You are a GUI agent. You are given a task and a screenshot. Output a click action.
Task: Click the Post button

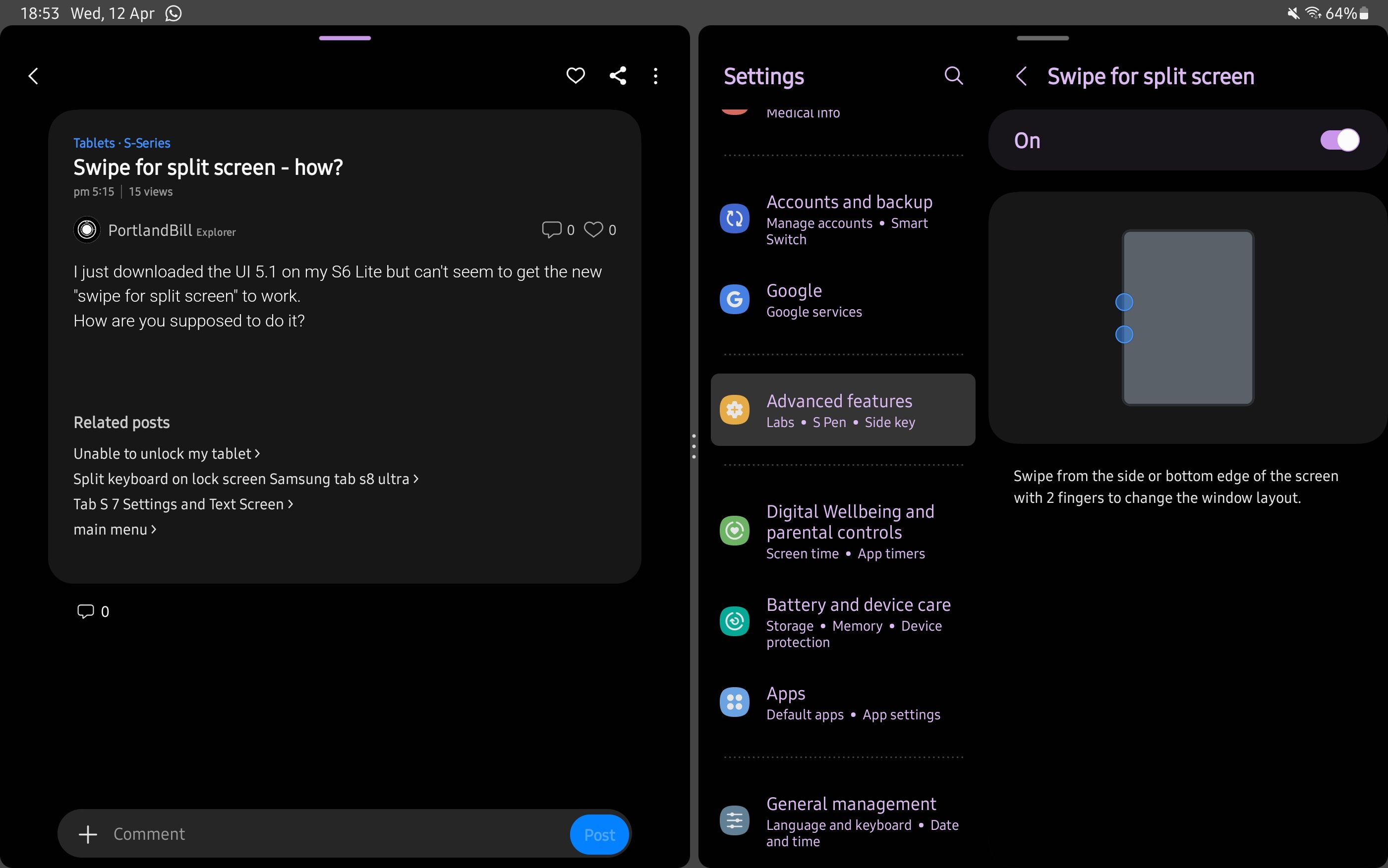point(598,833)
